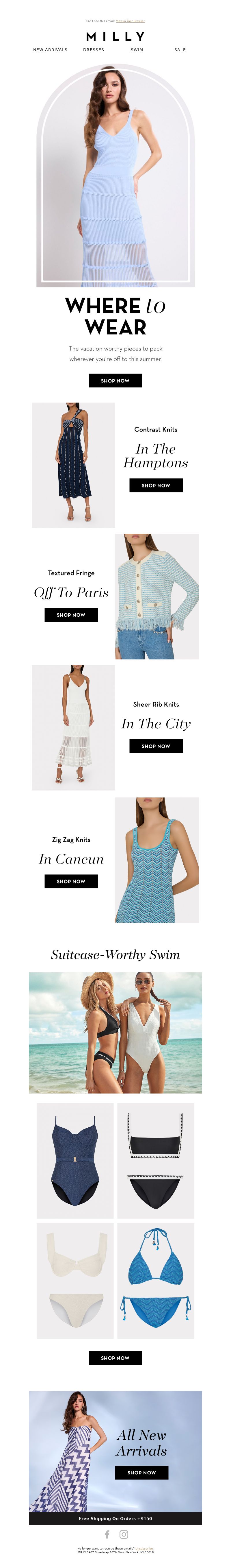Select the fringe cardigan jacket photo
Image resolution: width=231 pixels, height=1568 pixels.
pos(157,596)
